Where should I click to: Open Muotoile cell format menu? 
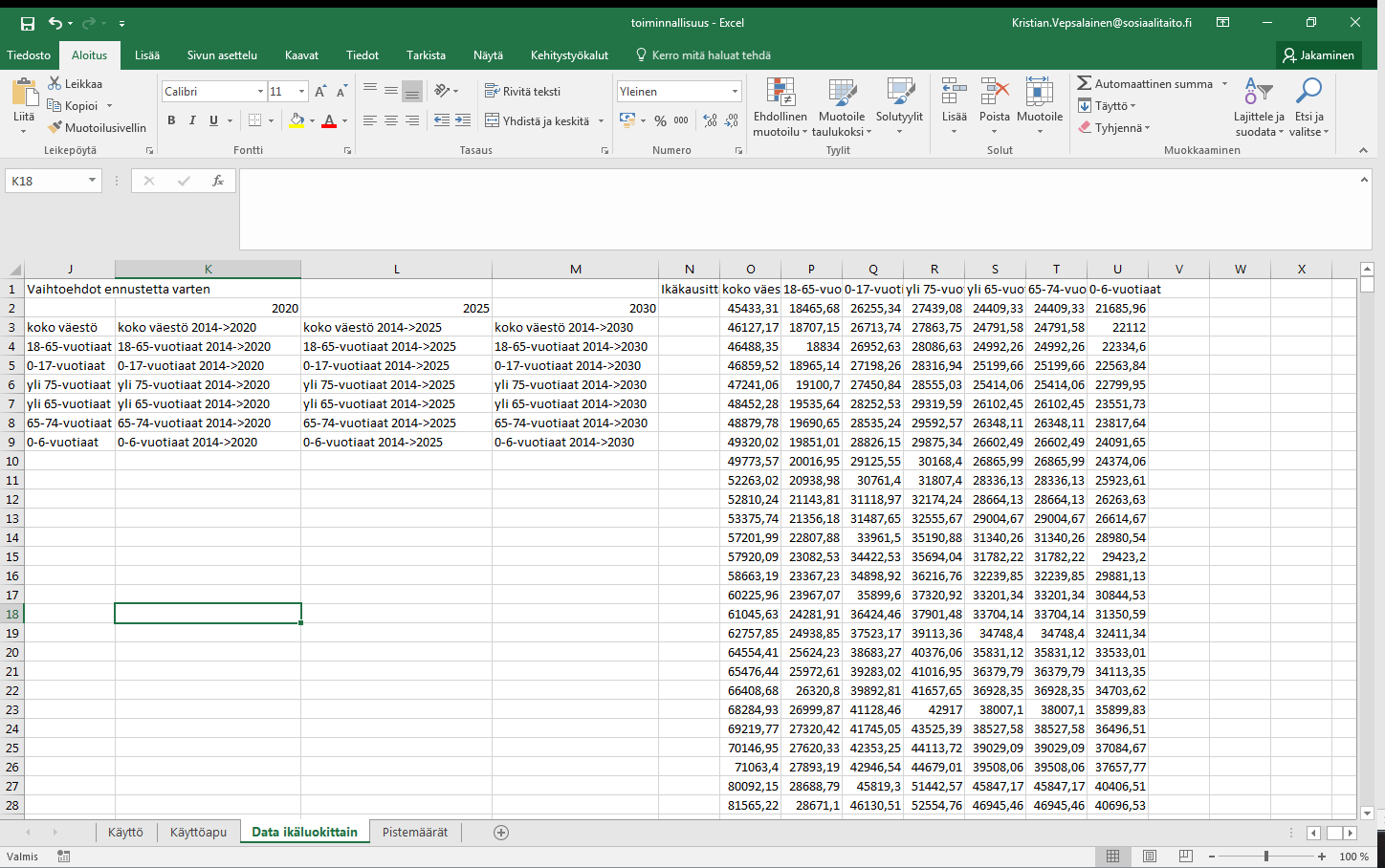pos(1040,107)
